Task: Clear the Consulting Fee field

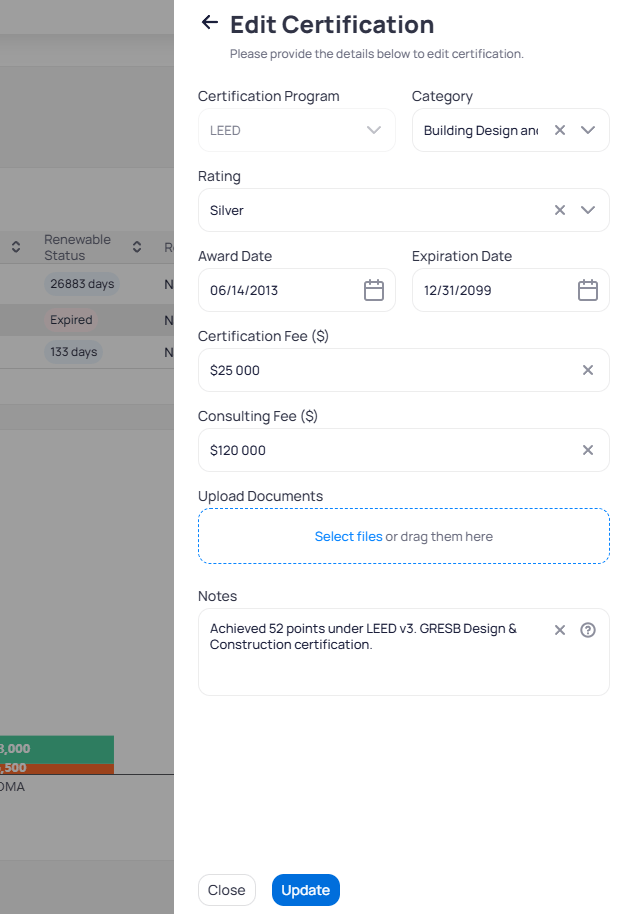Action: [x=588, y=450]
